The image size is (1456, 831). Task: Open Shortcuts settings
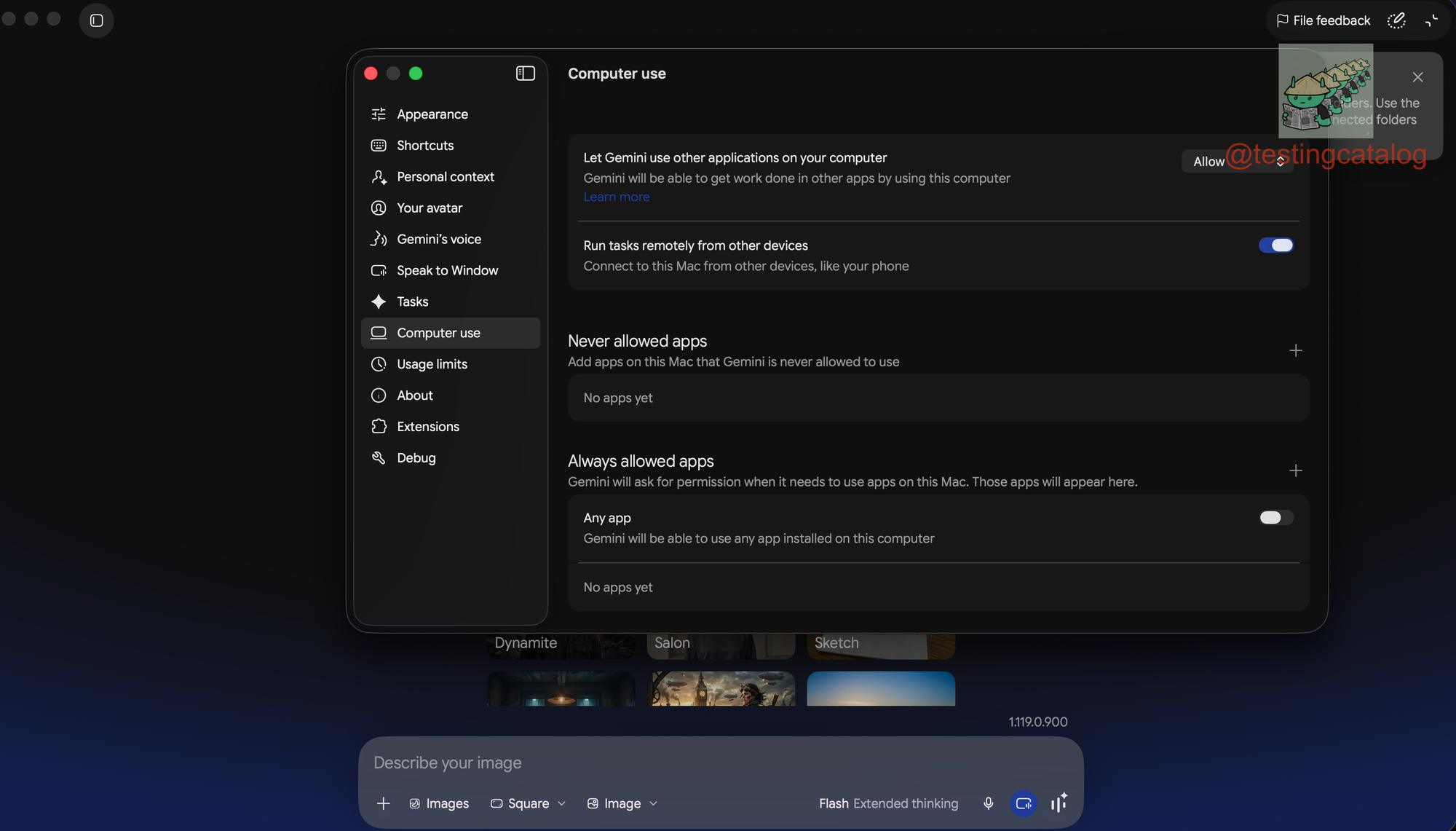[450, 146]
